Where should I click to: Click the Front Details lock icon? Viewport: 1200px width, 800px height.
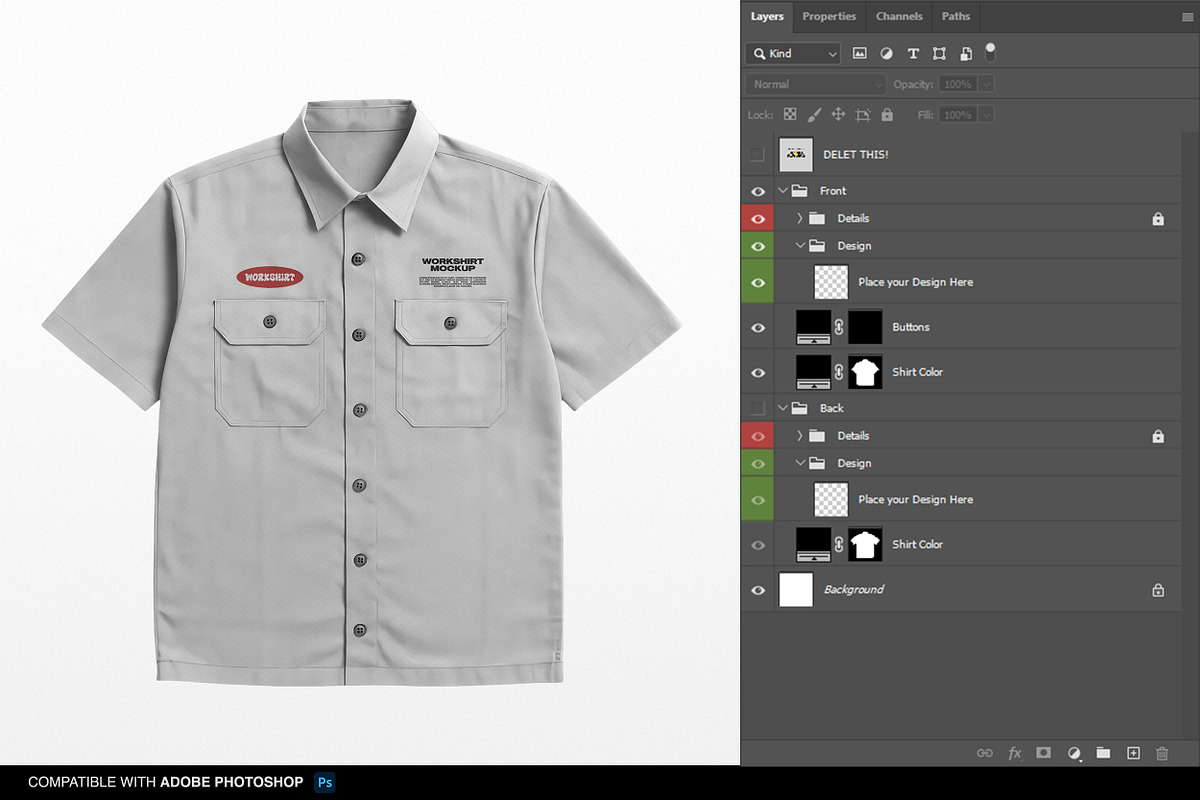[x=1158, y=218]
